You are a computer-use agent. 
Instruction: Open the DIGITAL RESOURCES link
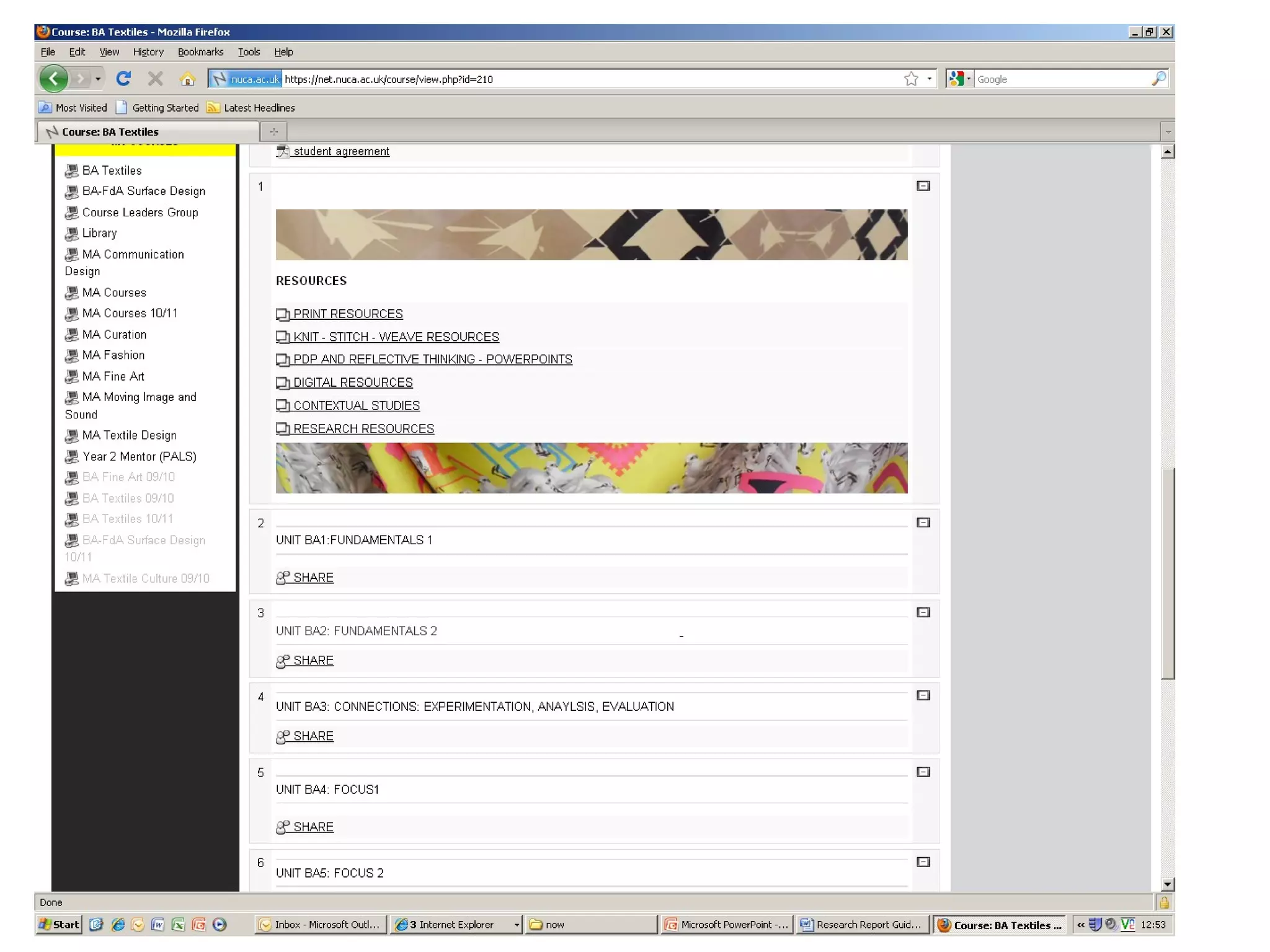(352, 382)
